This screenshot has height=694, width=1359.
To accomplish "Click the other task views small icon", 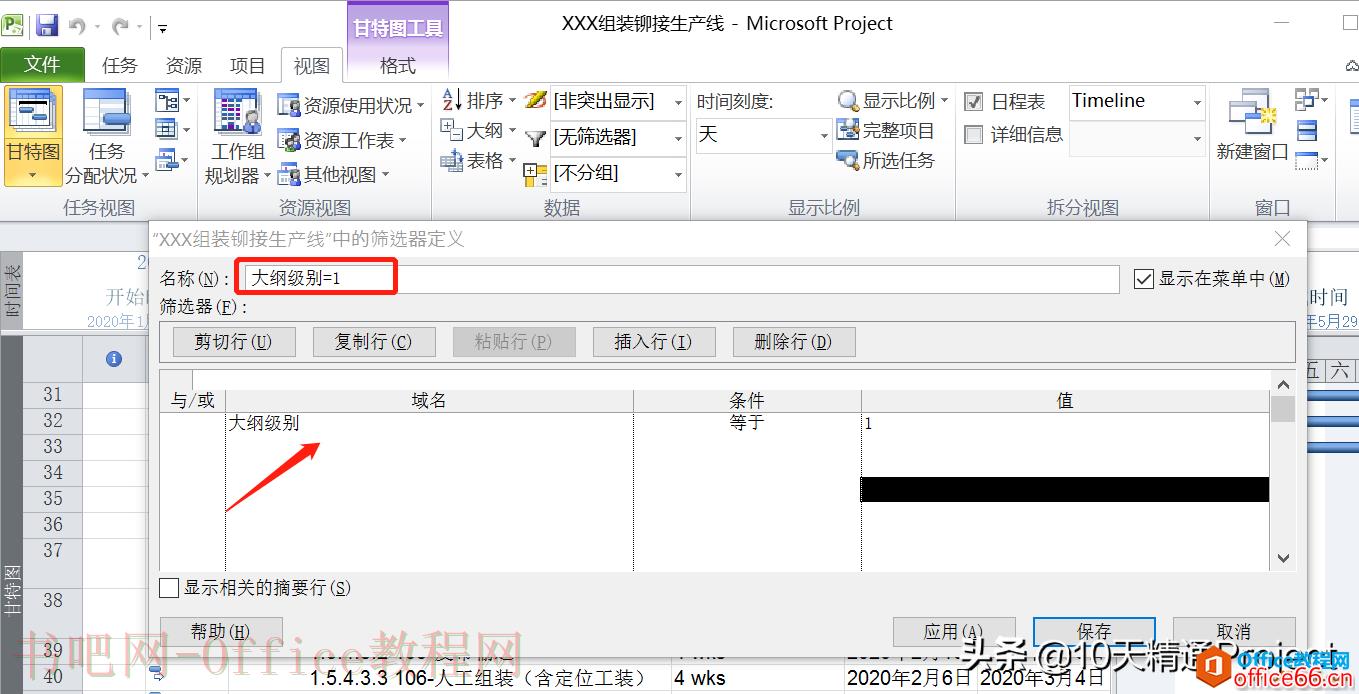I will [167, 160].
